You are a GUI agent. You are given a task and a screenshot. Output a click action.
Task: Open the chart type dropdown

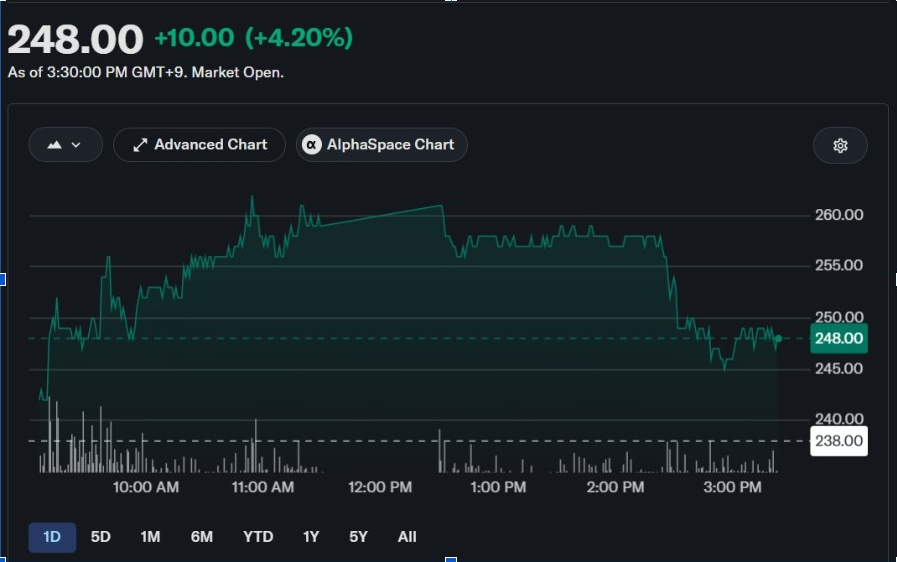point(65,145)
